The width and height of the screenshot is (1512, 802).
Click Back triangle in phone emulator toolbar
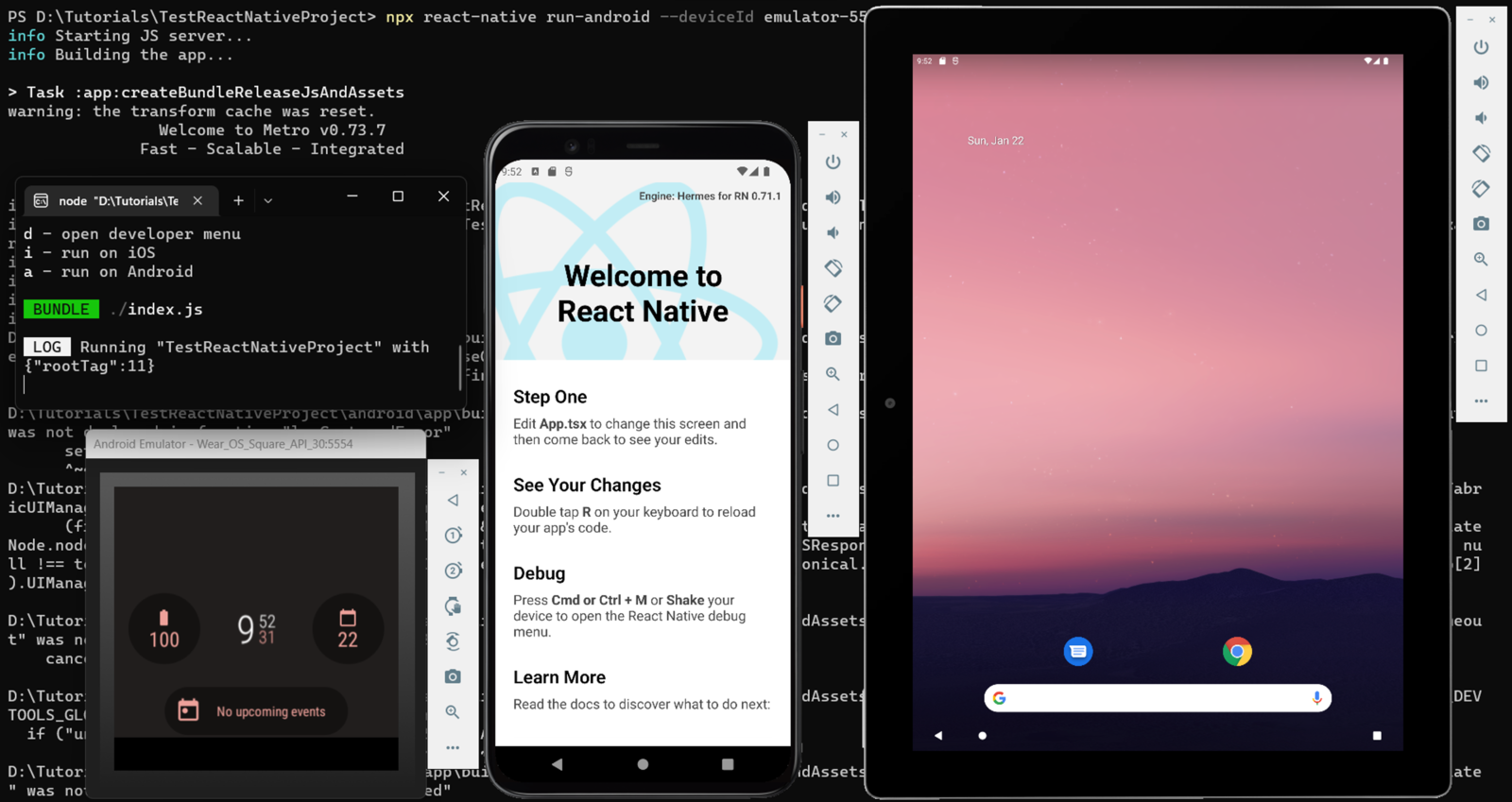[833, 410]
